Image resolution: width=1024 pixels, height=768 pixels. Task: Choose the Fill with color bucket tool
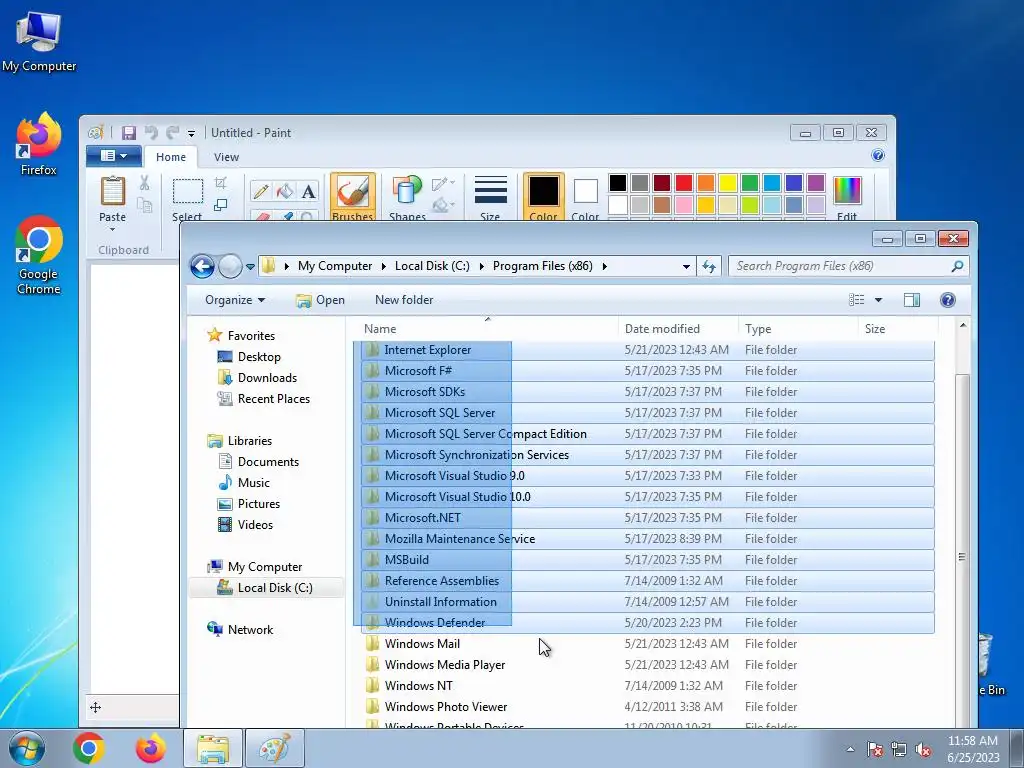(x=285, y=191)
